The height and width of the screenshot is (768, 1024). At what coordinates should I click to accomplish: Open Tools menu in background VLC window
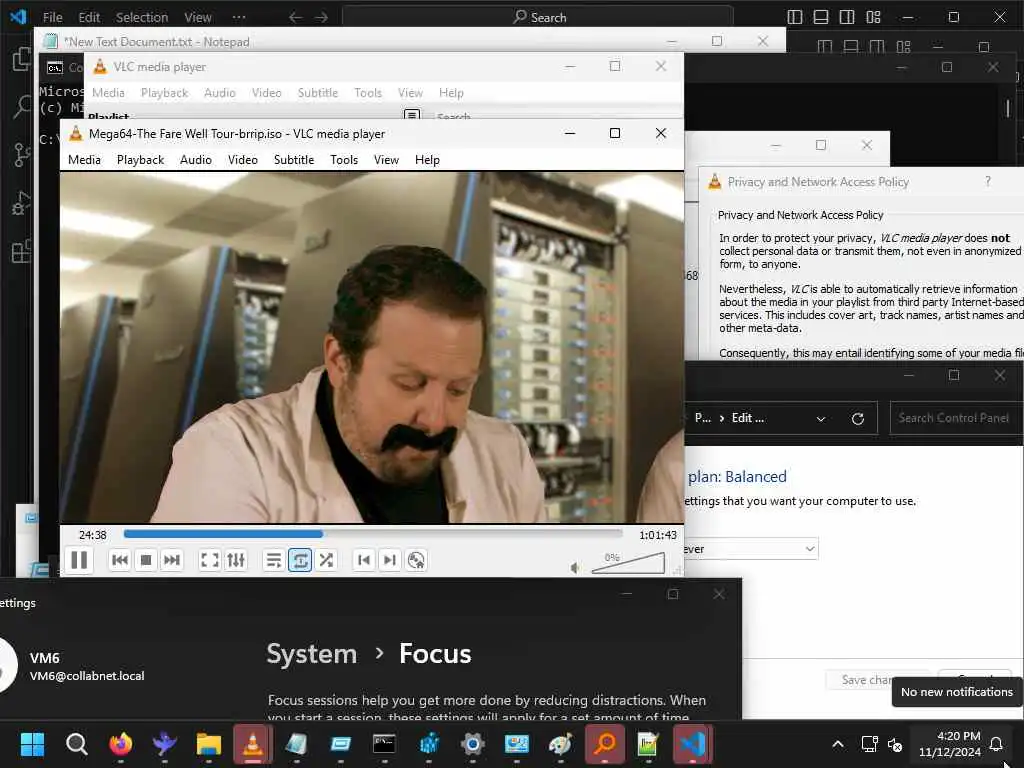(x=368, y=93)
